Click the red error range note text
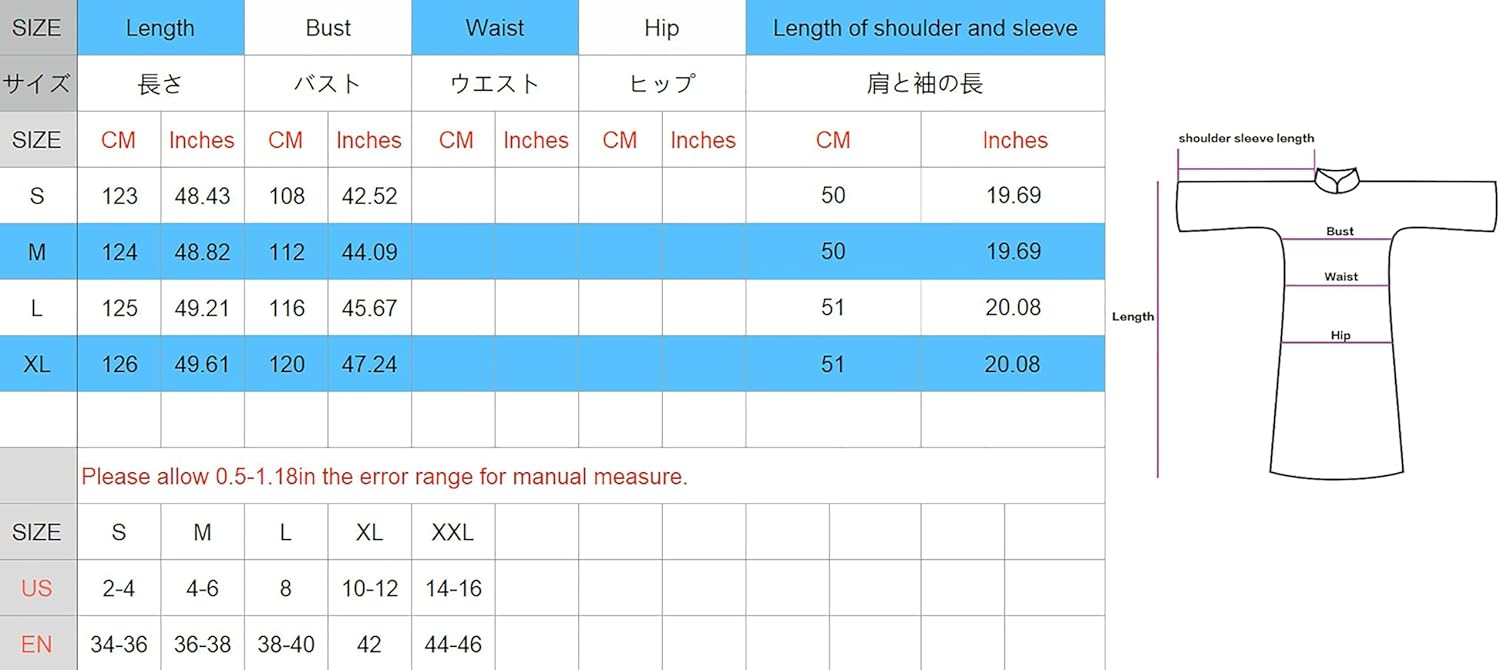The height and width of the screenshot is (670, 1500). click(x=384, y=477)
